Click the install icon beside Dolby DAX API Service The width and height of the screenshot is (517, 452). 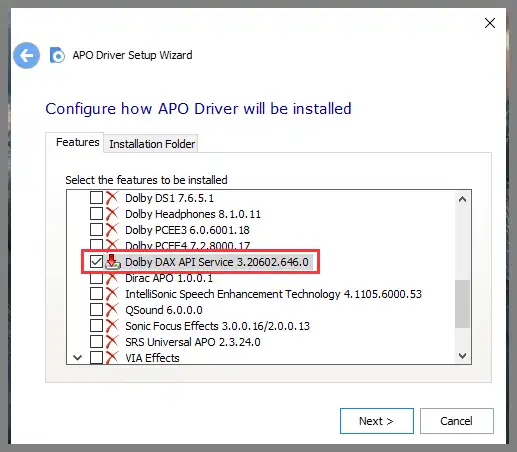point(112,262)
